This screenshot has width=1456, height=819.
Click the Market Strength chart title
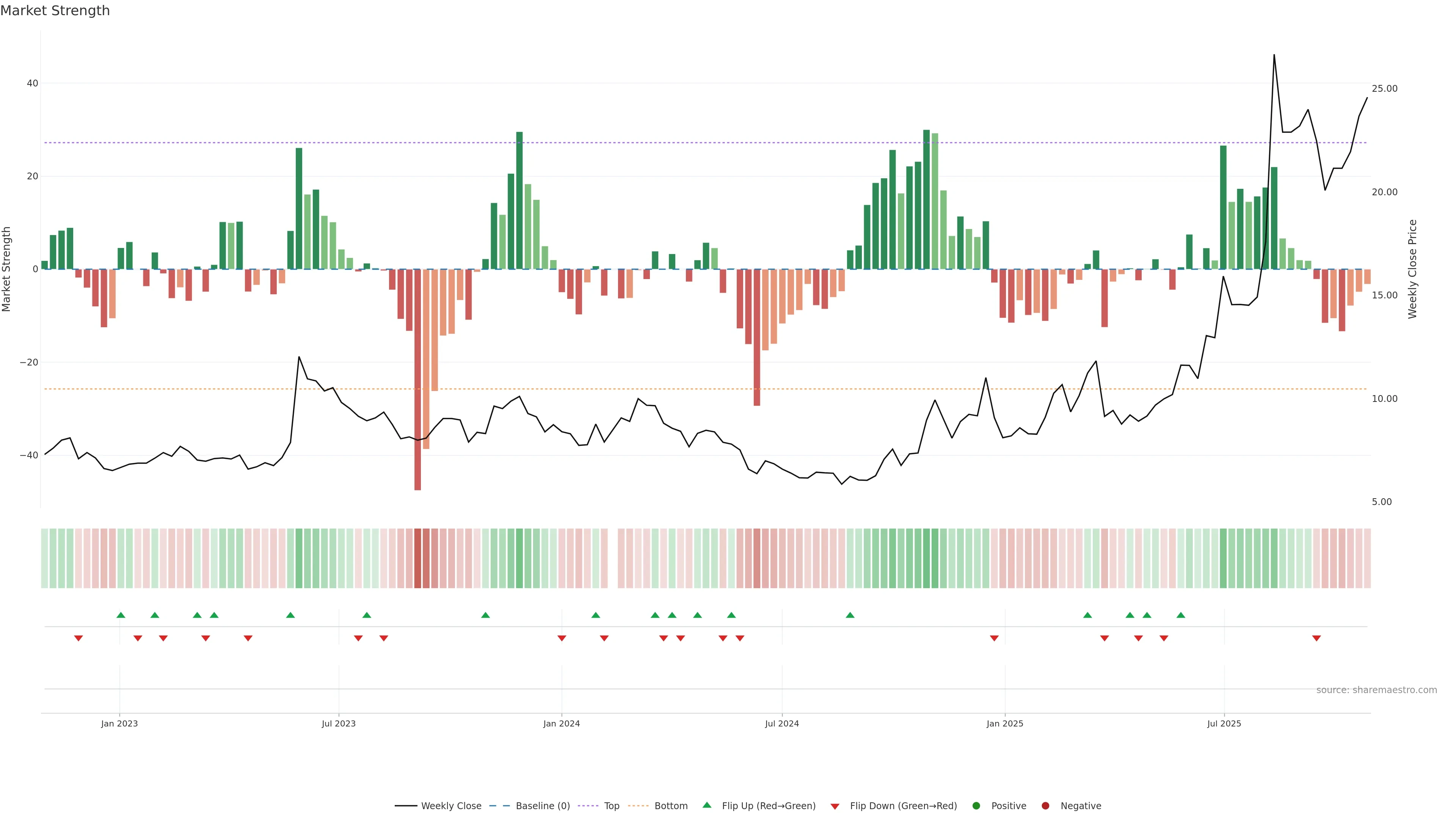[55, 11]
